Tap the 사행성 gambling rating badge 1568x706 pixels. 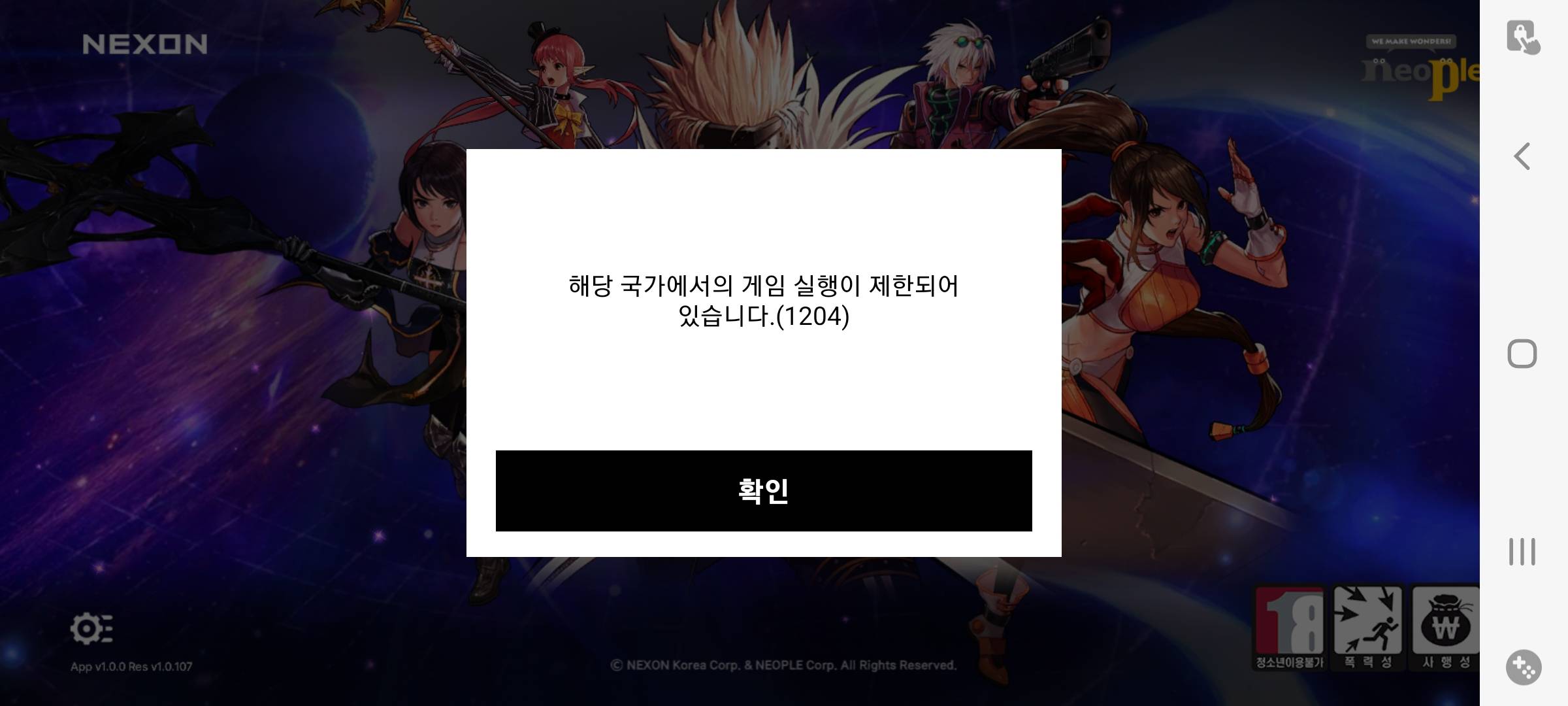pos(1445,628)
